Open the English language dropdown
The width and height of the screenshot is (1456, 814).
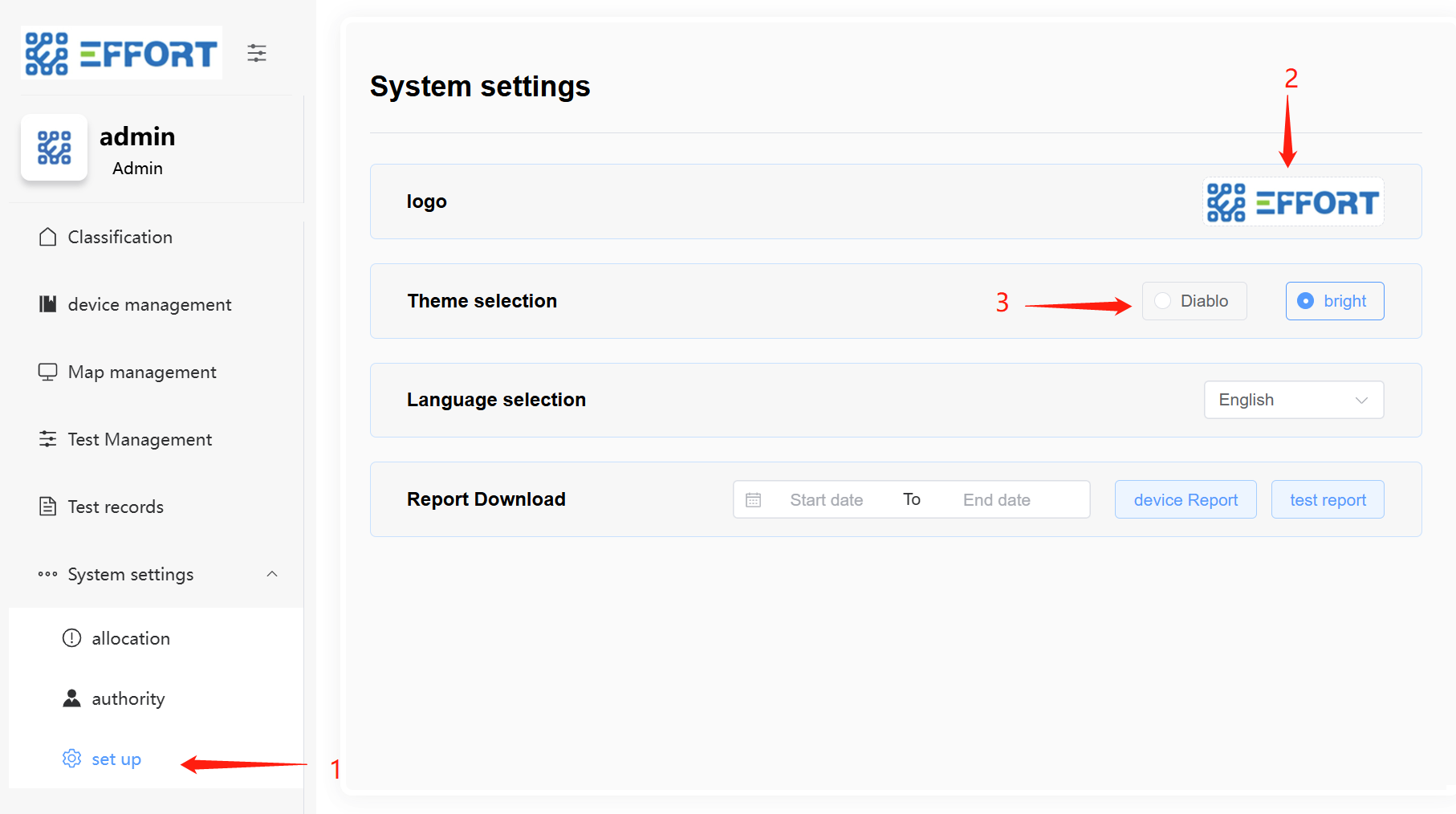(x=1293, y=400)
